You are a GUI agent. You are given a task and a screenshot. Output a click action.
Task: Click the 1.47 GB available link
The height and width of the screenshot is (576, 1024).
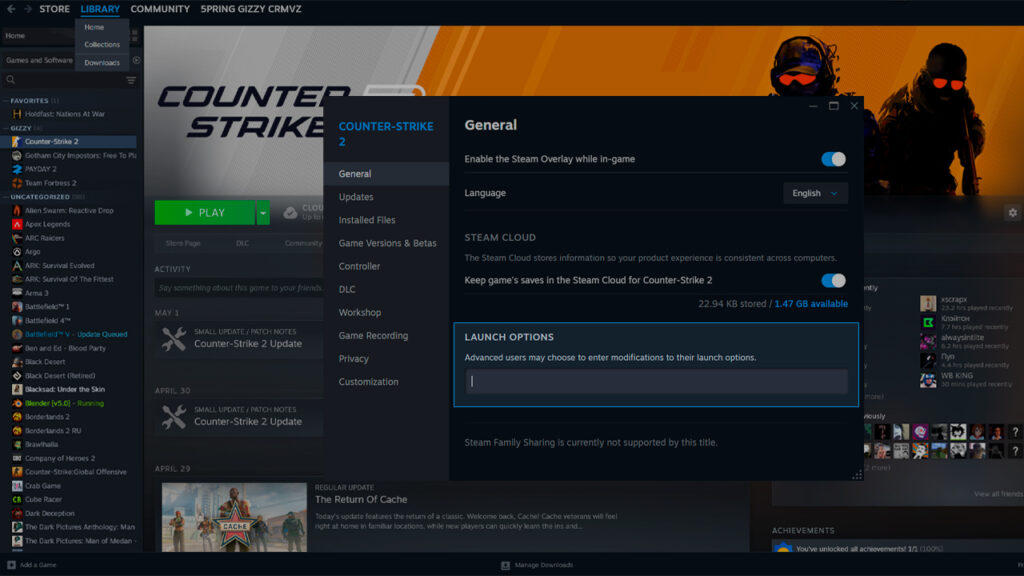tap(811, 304)
